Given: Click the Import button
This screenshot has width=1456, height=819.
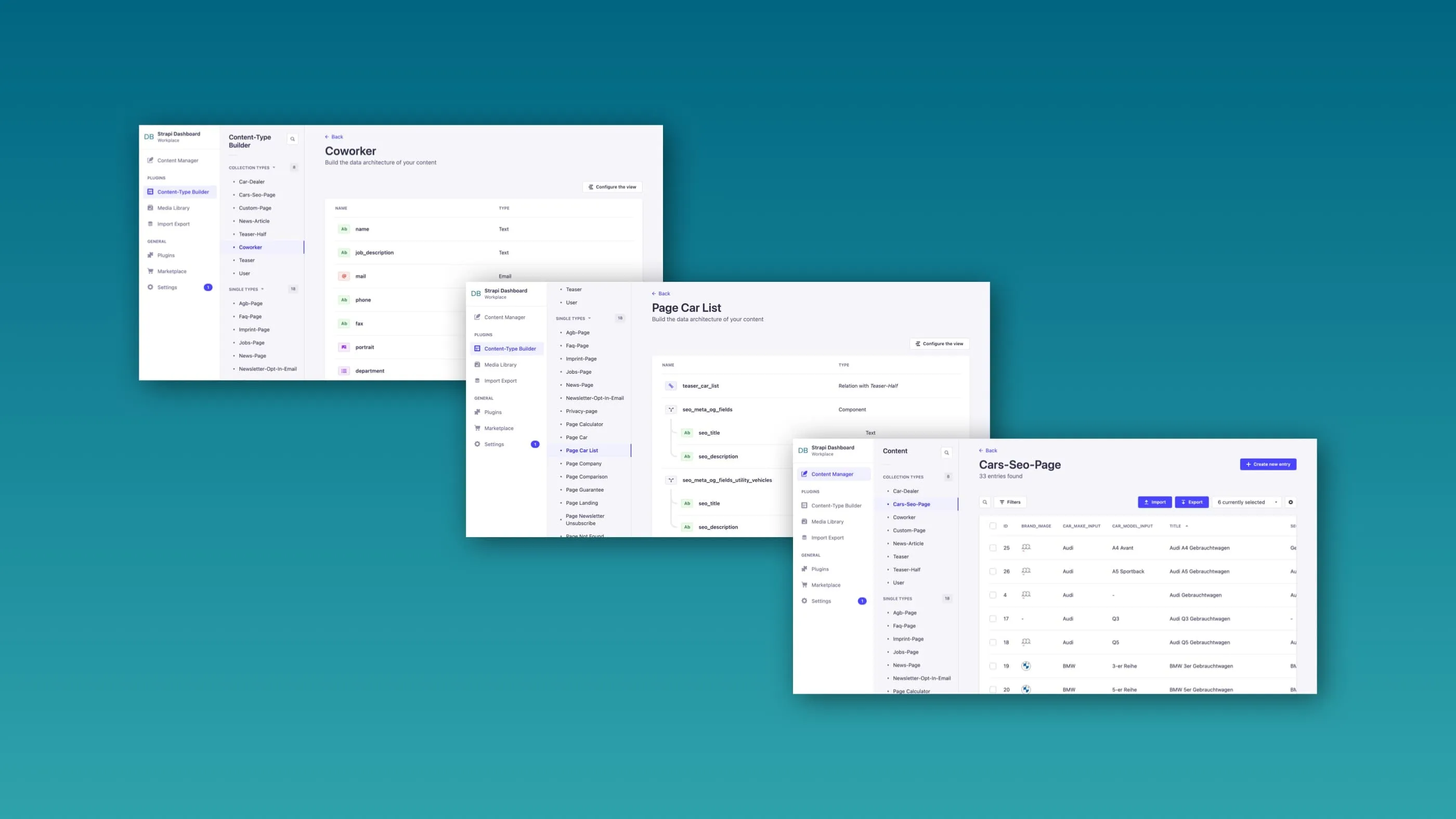Looking at the screenshot, I should coord(1155,502).
